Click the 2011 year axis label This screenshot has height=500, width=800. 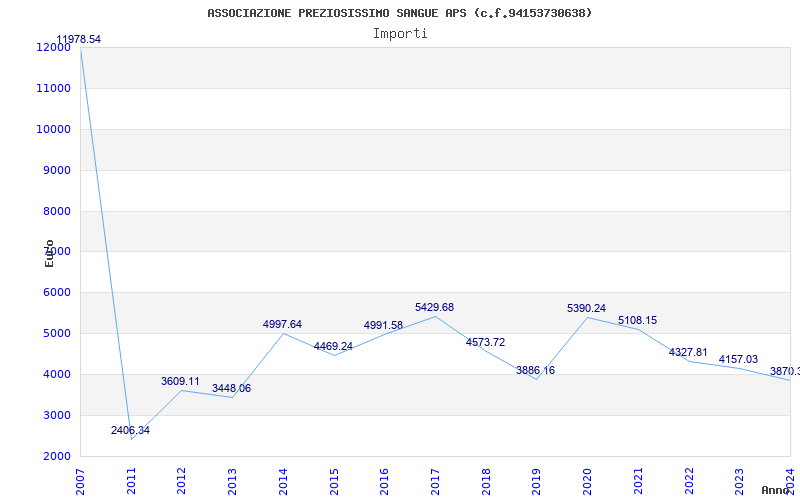(x=131, y=482)
